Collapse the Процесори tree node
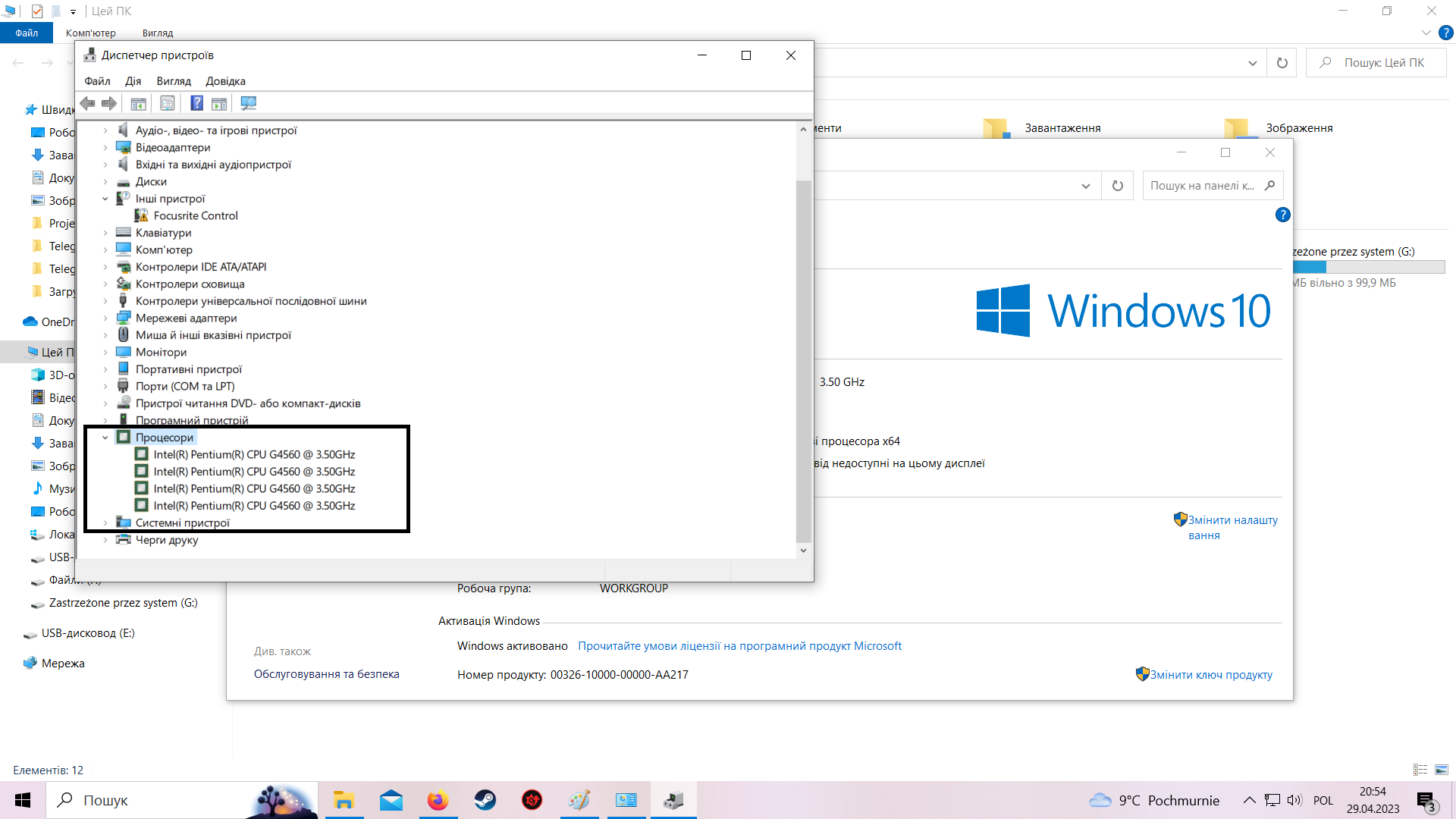This screenshot has width=1456, height=819. coord(105,438)
